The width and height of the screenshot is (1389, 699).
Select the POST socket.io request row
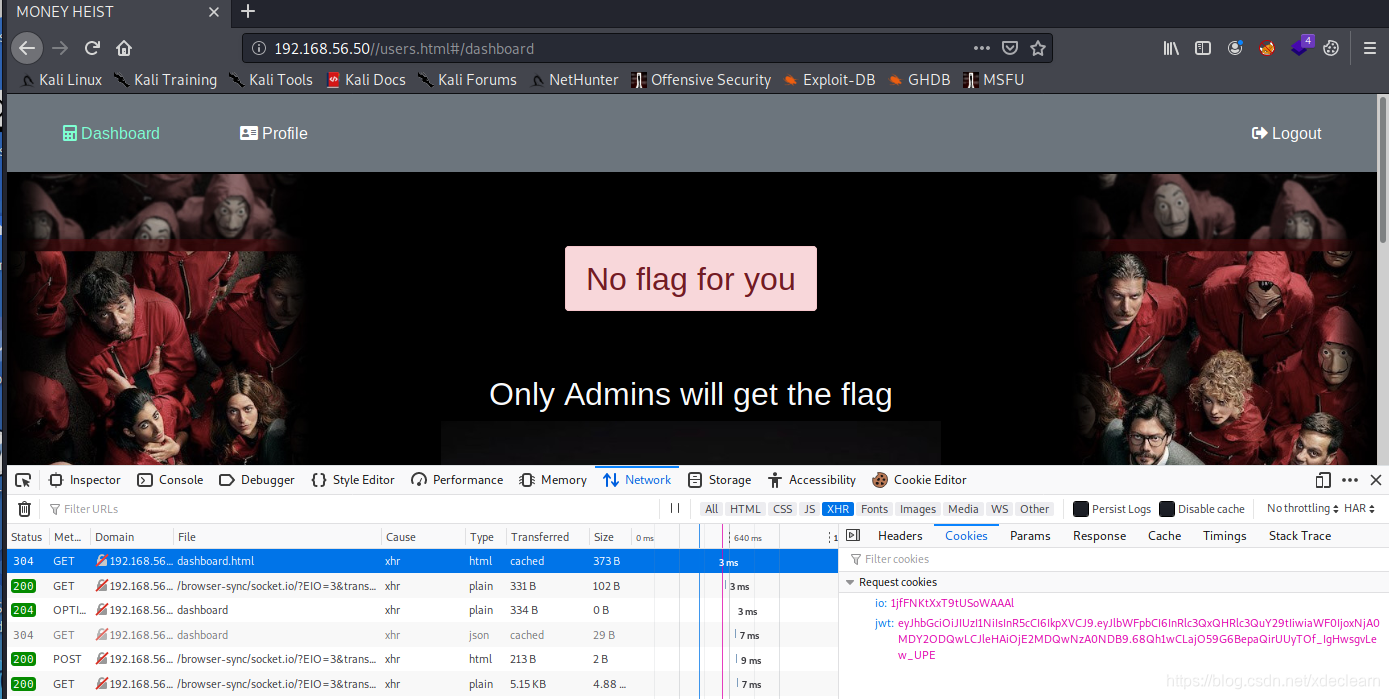tap(422, 659)
